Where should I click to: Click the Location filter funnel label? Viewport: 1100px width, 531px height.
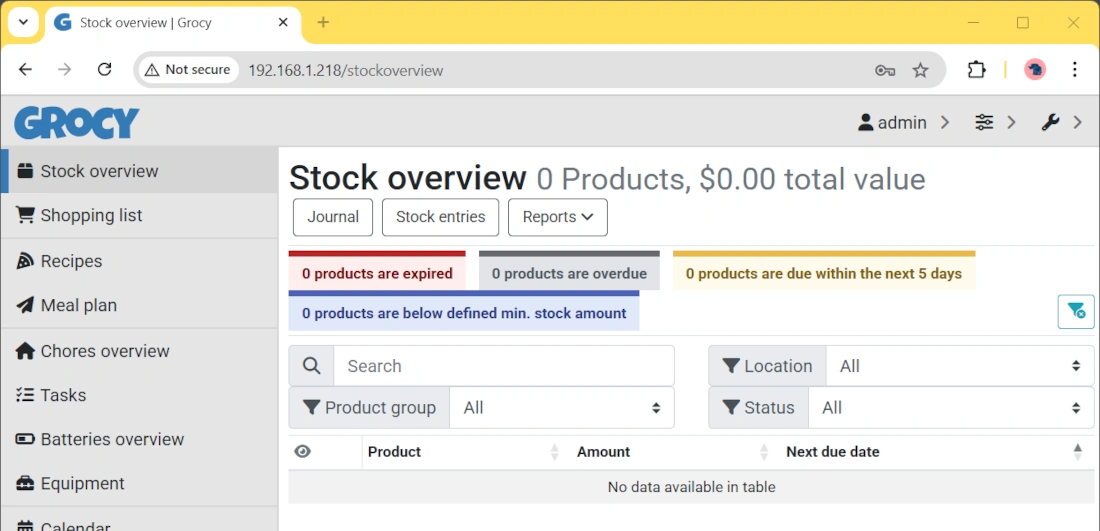[767, 365]
